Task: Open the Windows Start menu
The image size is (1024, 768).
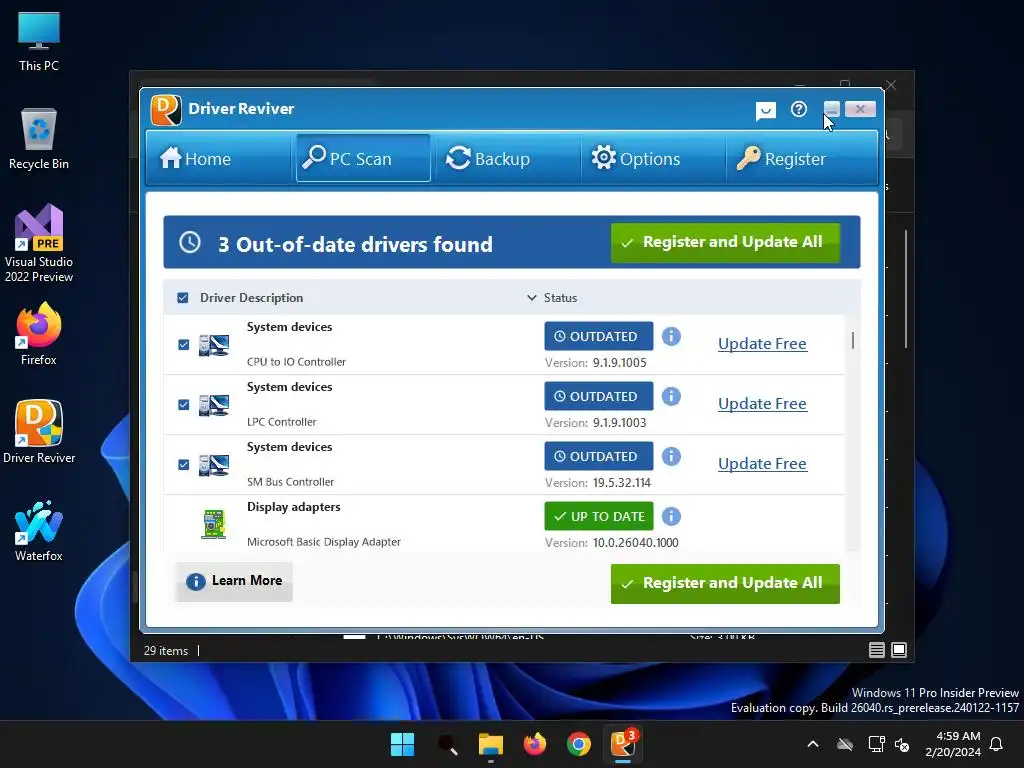Action: [402, 744]
